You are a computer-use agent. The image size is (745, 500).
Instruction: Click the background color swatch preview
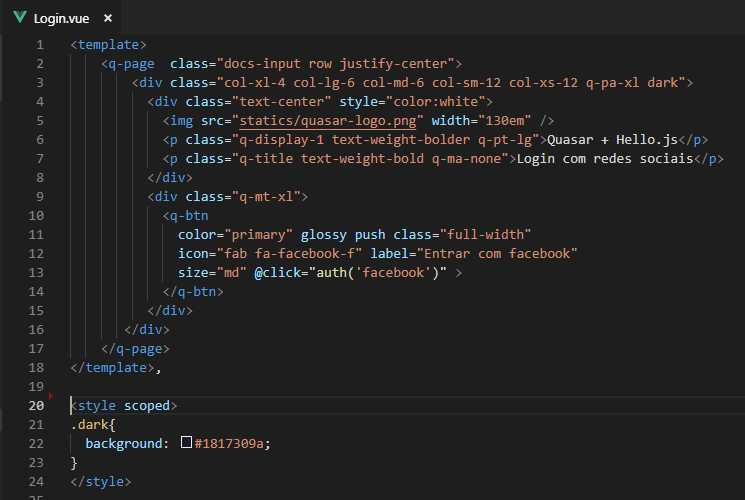(x=186, y=443)
